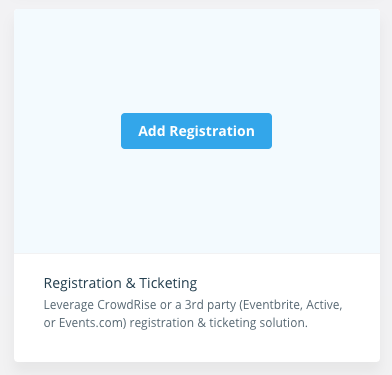
Task: Click the word Registration in the card heading
Action: 83,283
